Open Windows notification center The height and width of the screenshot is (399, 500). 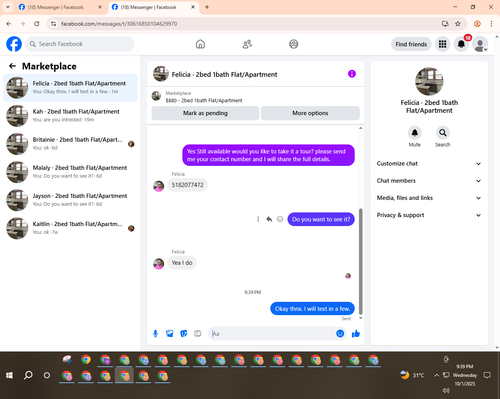coord(487,375)
